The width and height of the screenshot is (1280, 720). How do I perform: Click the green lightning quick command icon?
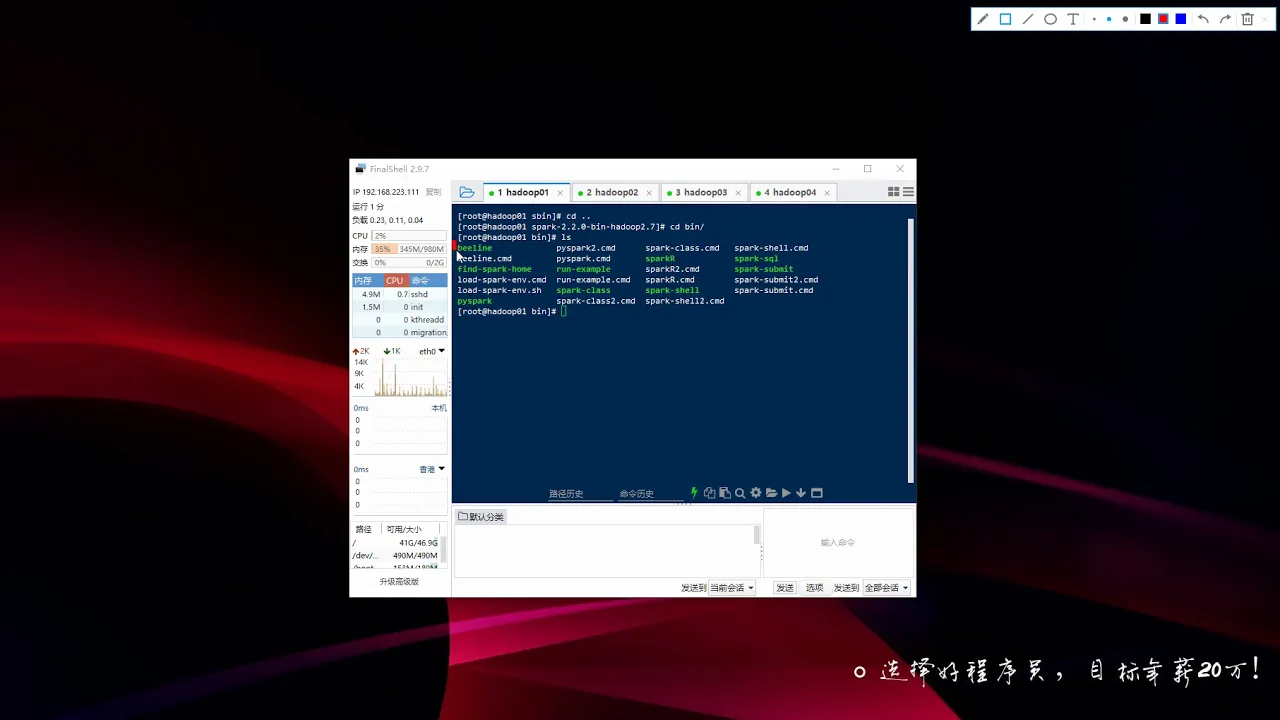click(694, 493)
